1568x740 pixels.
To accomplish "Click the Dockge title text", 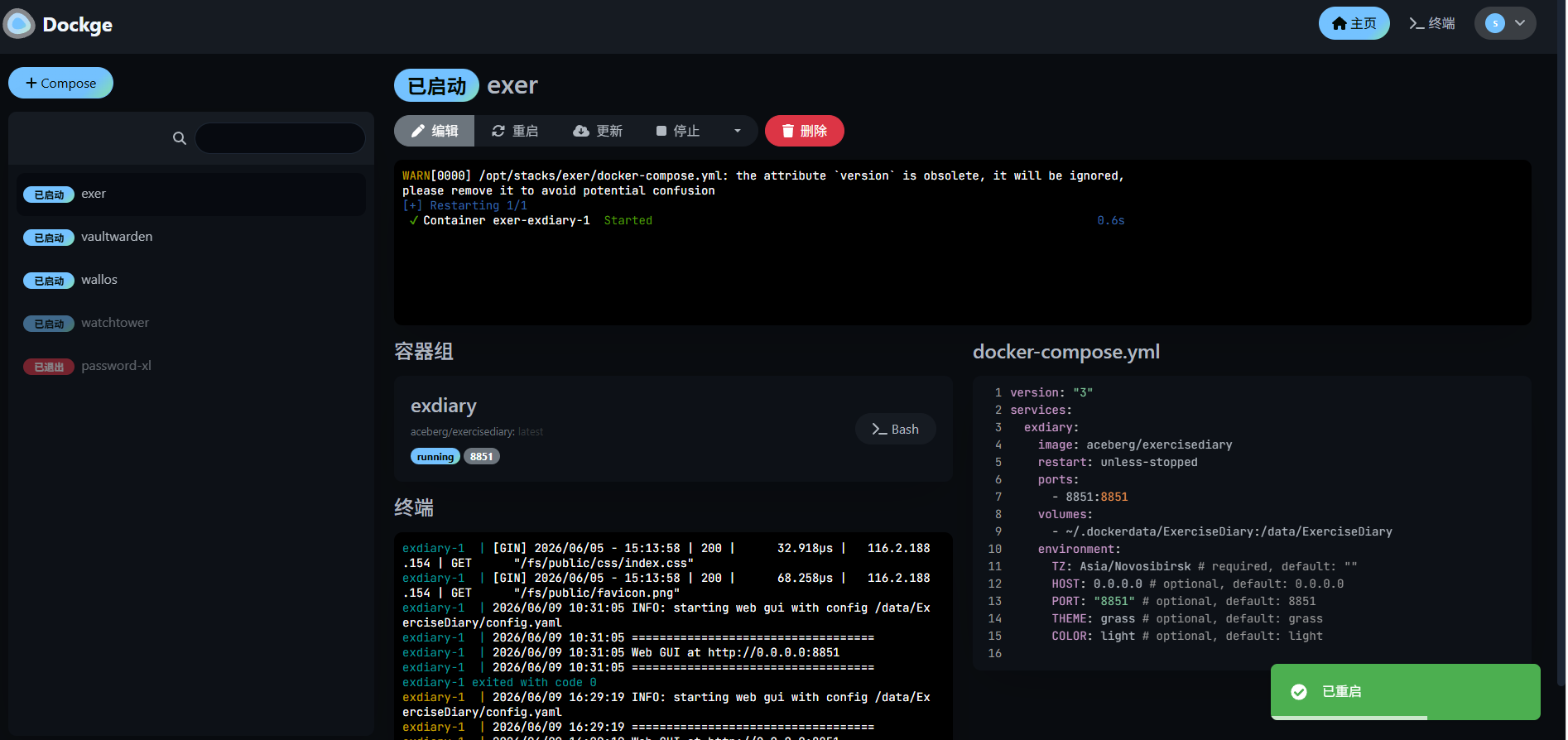I will (77, 25).
